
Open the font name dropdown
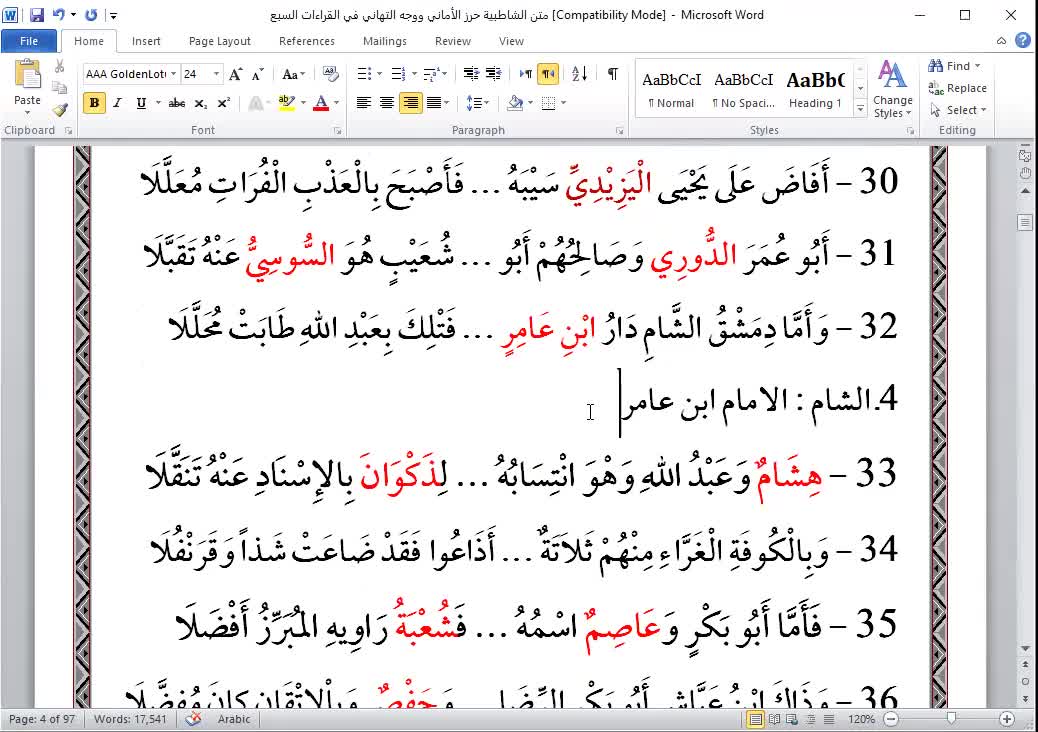(174, 74)
